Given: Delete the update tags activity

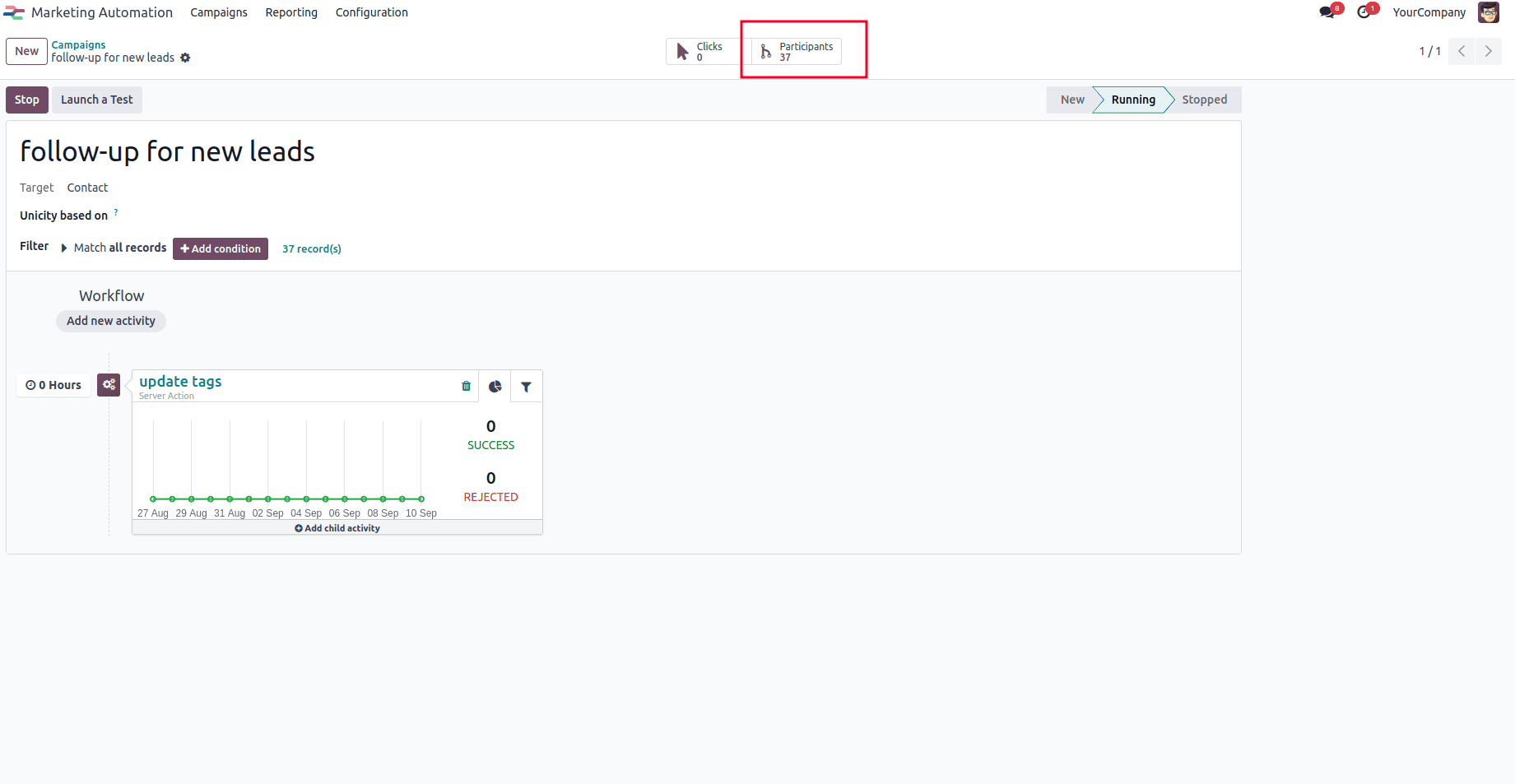Looking at the screenshot, I should [x=467, y=386].
